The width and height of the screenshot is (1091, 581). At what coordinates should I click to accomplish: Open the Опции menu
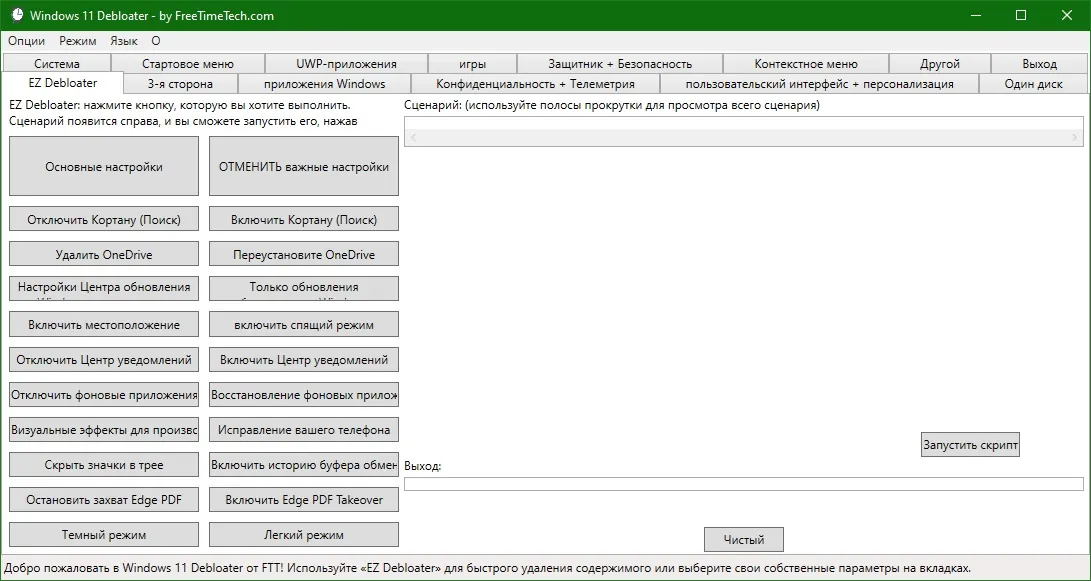[x=26, y=41]
